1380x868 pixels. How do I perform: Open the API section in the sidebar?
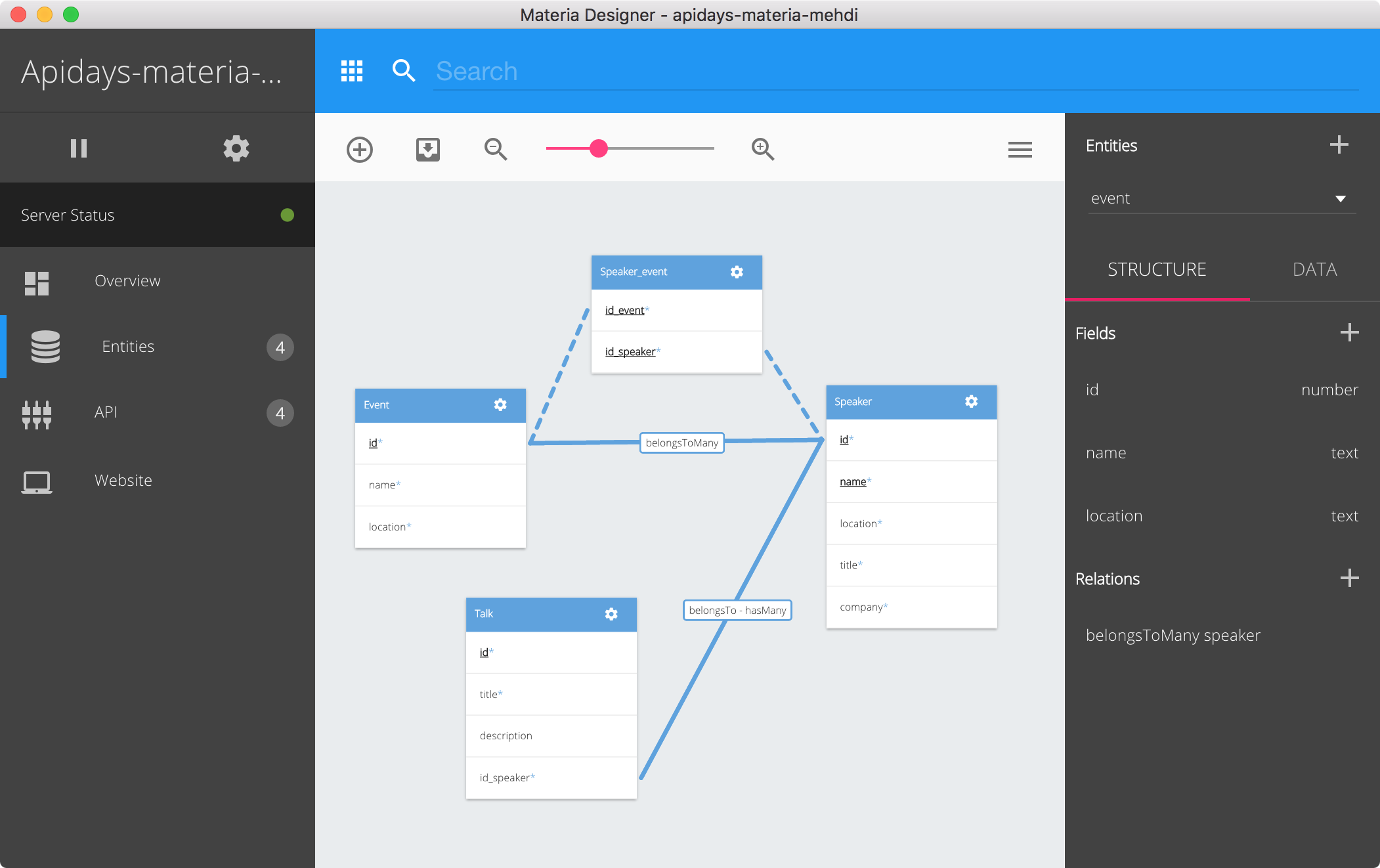tap(106, 412)
